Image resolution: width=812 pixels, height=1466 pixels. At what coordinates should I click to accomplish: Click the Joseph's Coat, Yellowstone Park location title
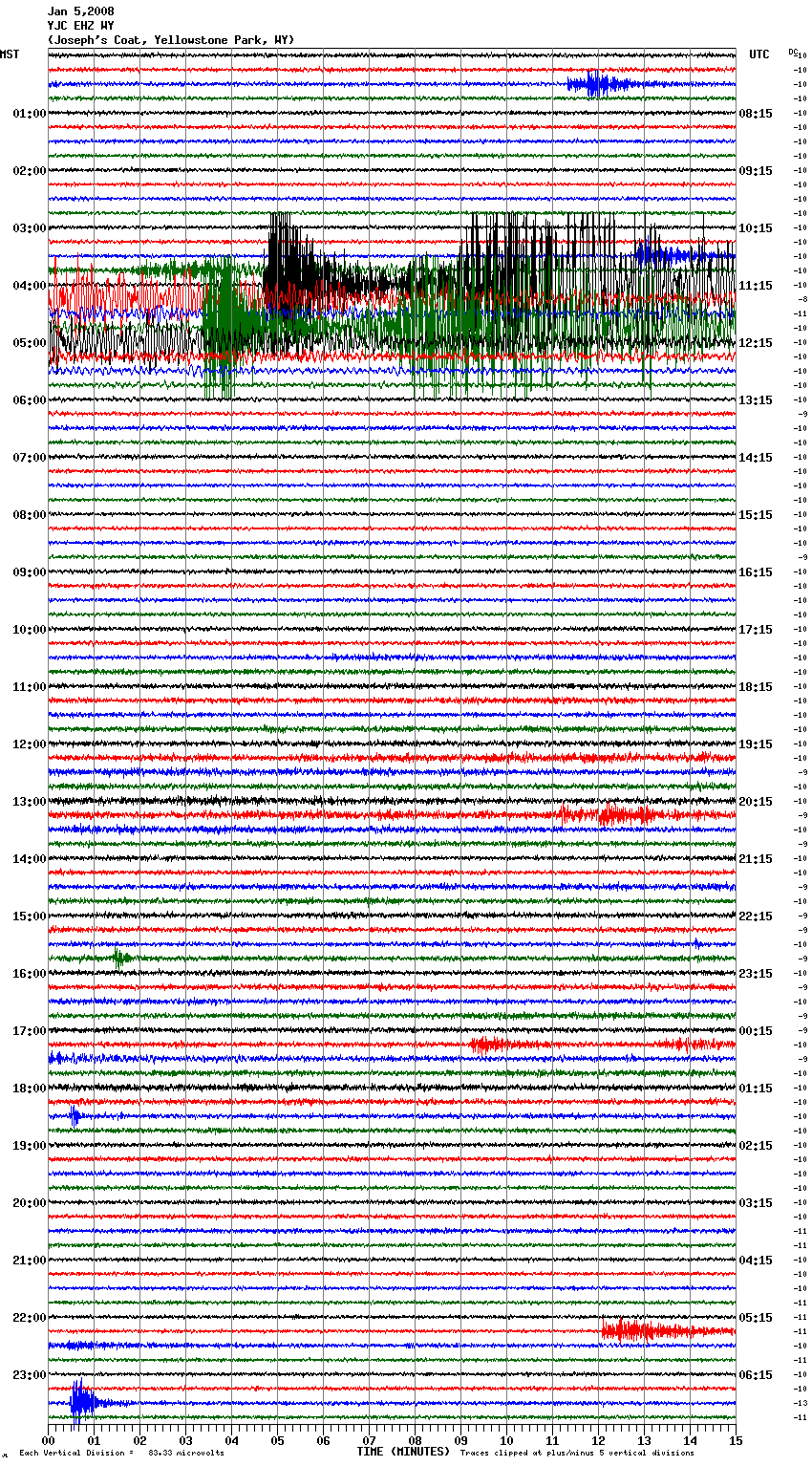click(x=171, y=40)
